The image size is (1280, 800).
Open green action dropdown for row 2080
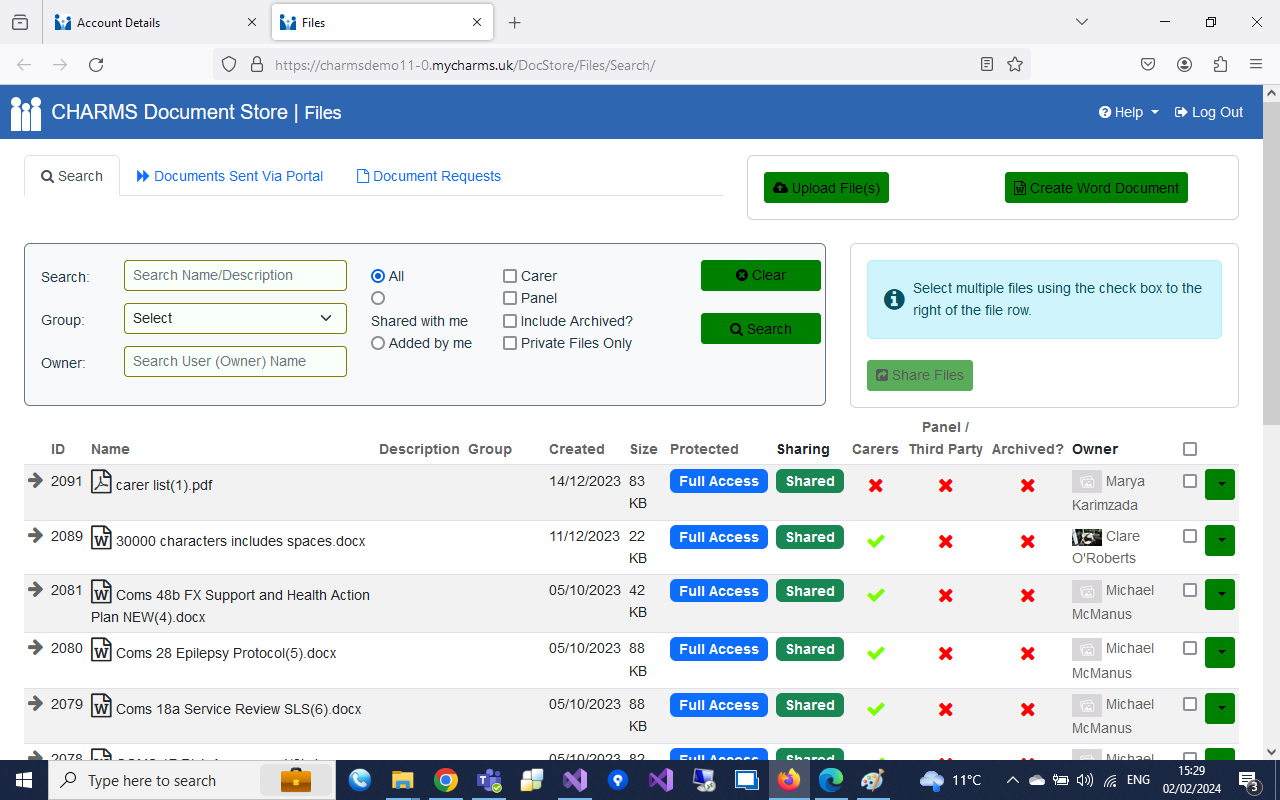click(1220, 652)
